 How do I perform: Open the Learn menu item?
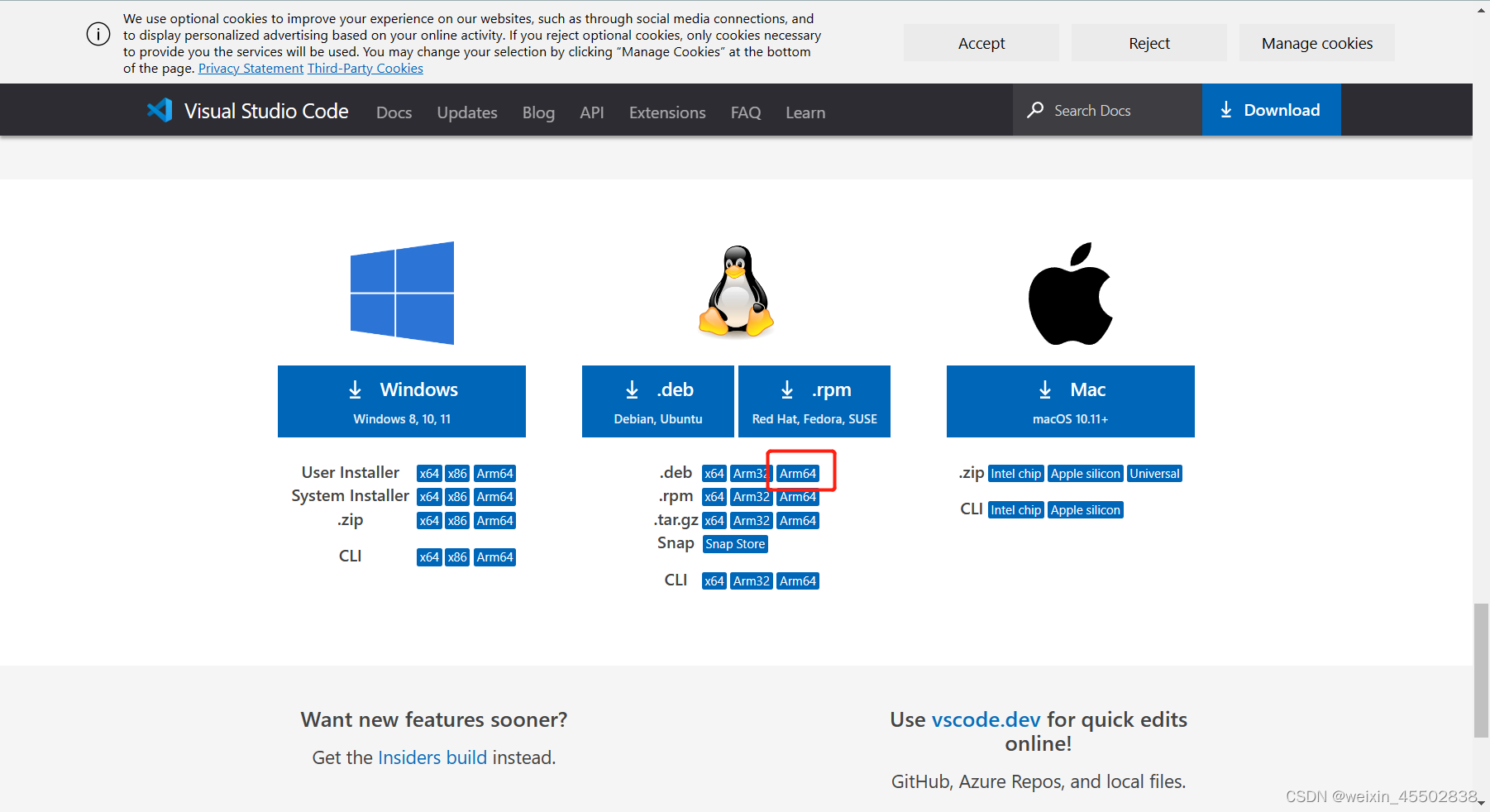pyautogui.click(x=805, y=112)
